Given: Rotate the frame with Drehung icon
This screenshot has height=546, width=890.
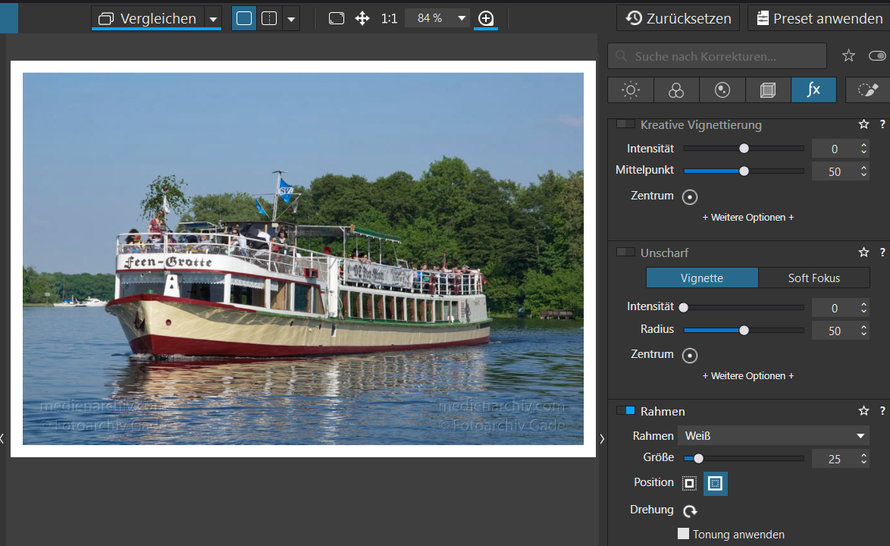Looking at the screenshot, I should click(x=690, y=511).
